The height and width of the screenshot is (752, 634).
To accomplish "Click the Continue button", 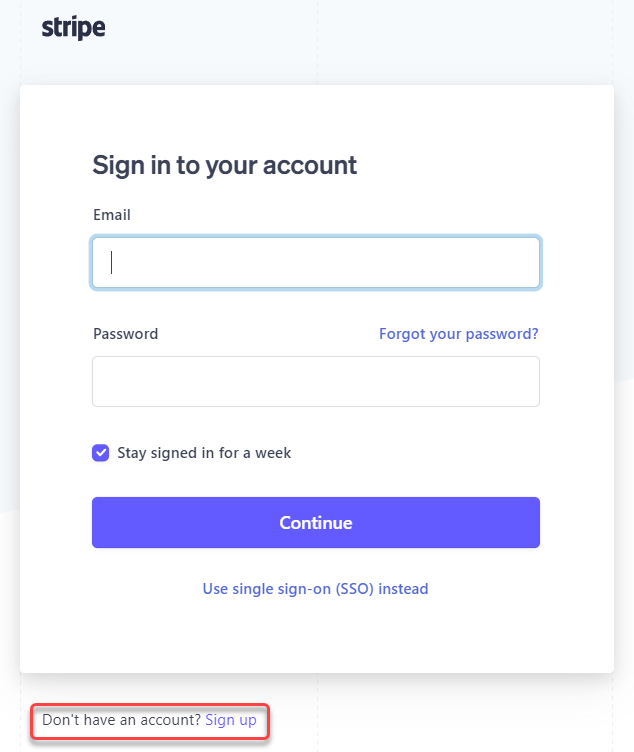I will pyautogui.click(x=316, y=522).
